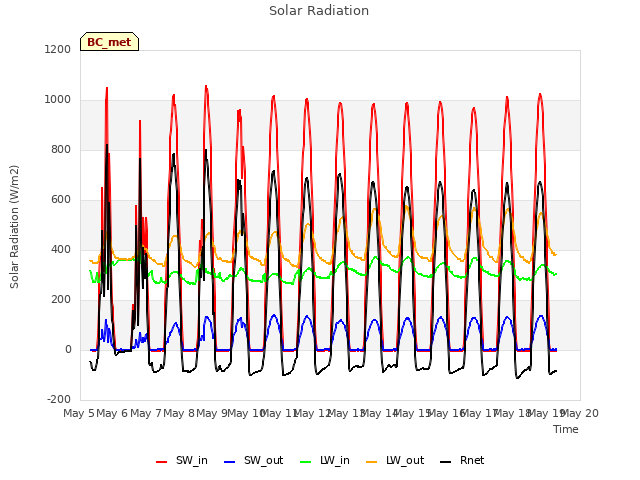Image resolution: width=640 pixels, height=480 pixels.
Task: Click the May 8 x-axis tick label
Action: [x=179, y=413]
